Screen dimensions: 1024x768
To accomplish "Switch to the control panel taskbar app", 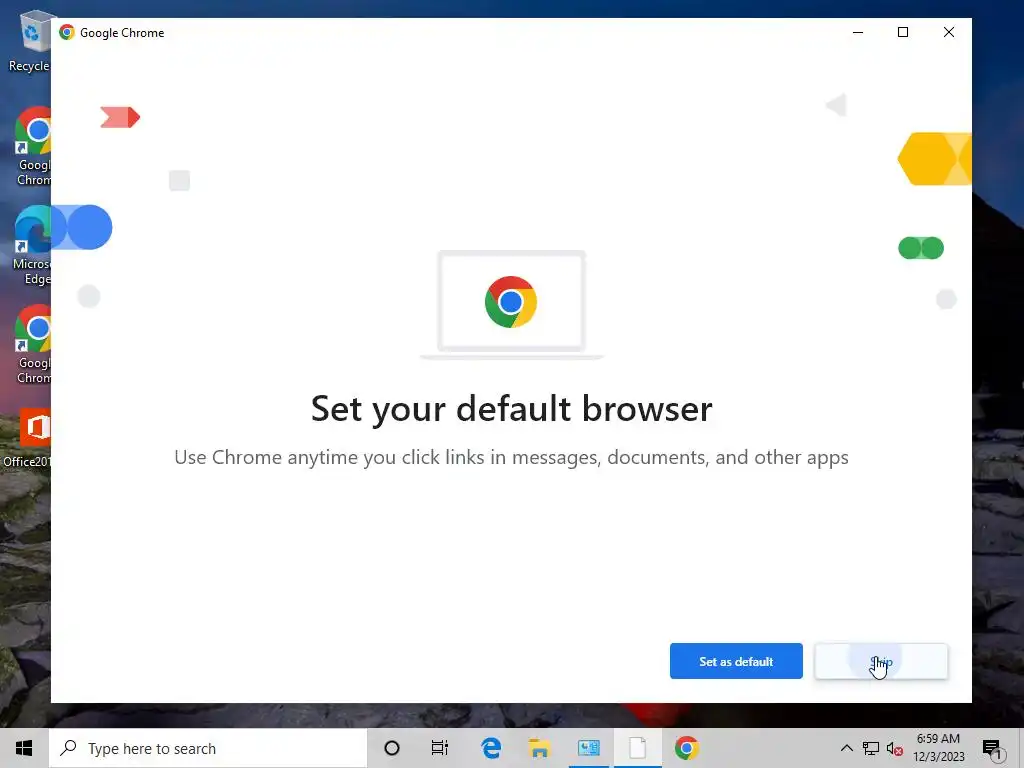I will tap(588, 748).
